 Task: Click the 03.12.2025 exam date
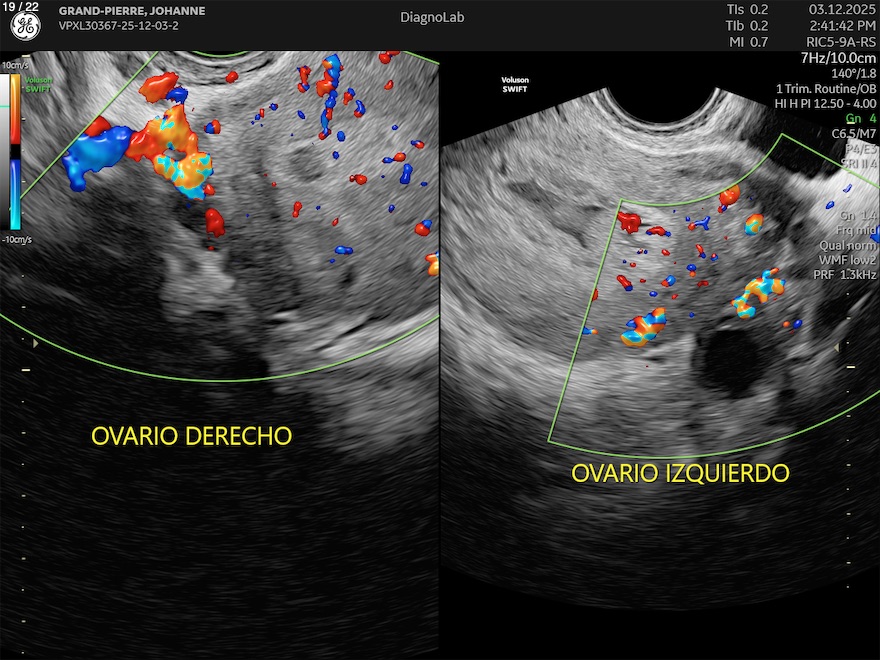(x=842, y=10)
